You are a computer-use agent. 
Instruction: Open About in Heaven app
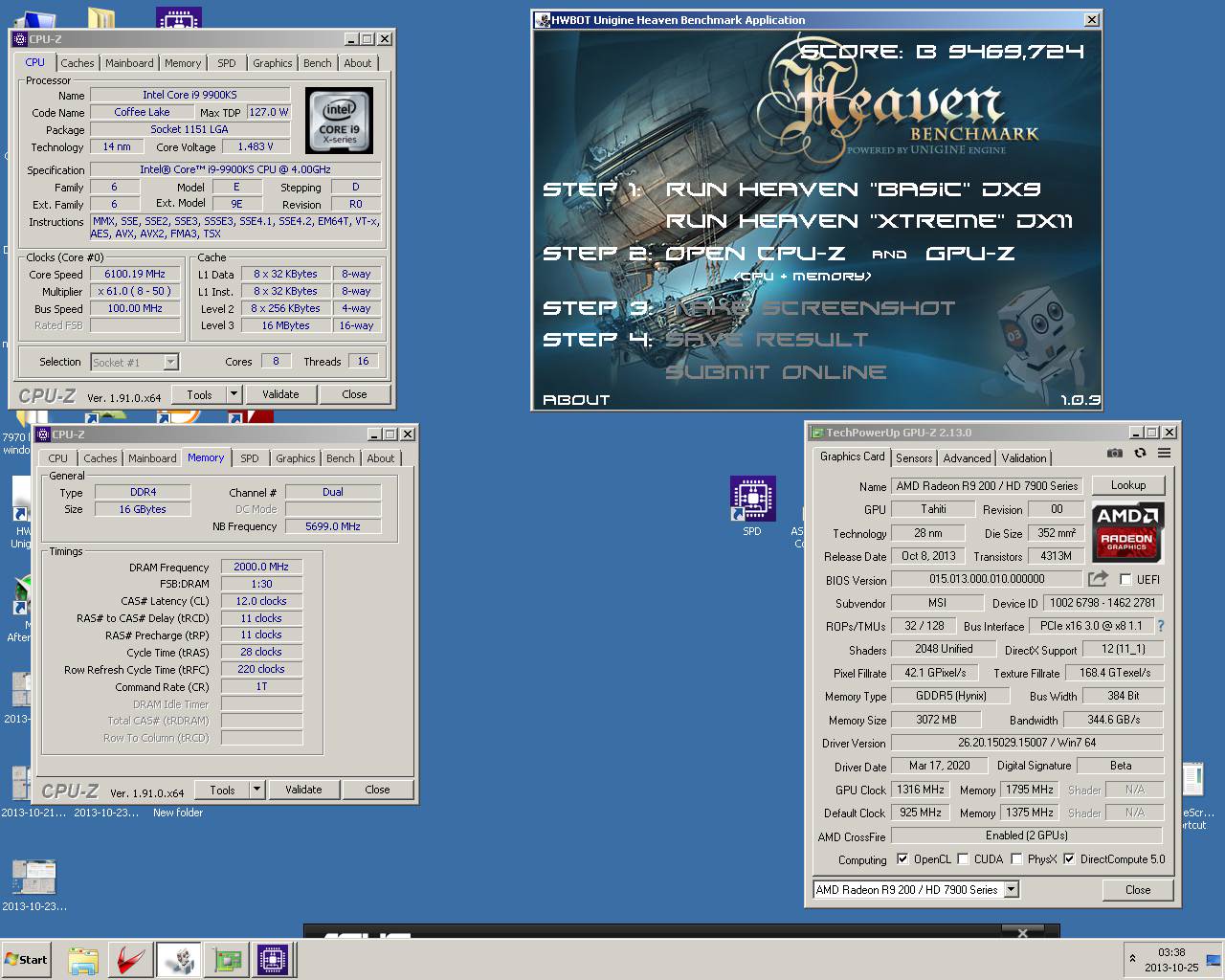coord(576,400)
